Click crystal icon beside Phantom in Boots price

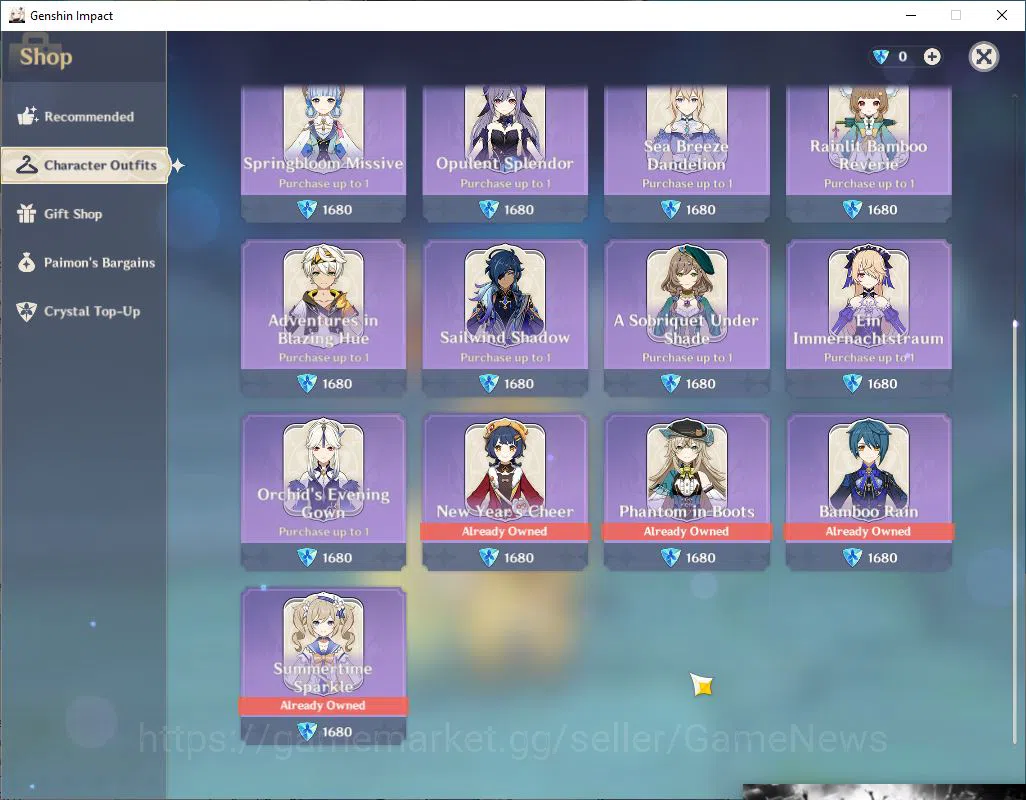(671, 557)
